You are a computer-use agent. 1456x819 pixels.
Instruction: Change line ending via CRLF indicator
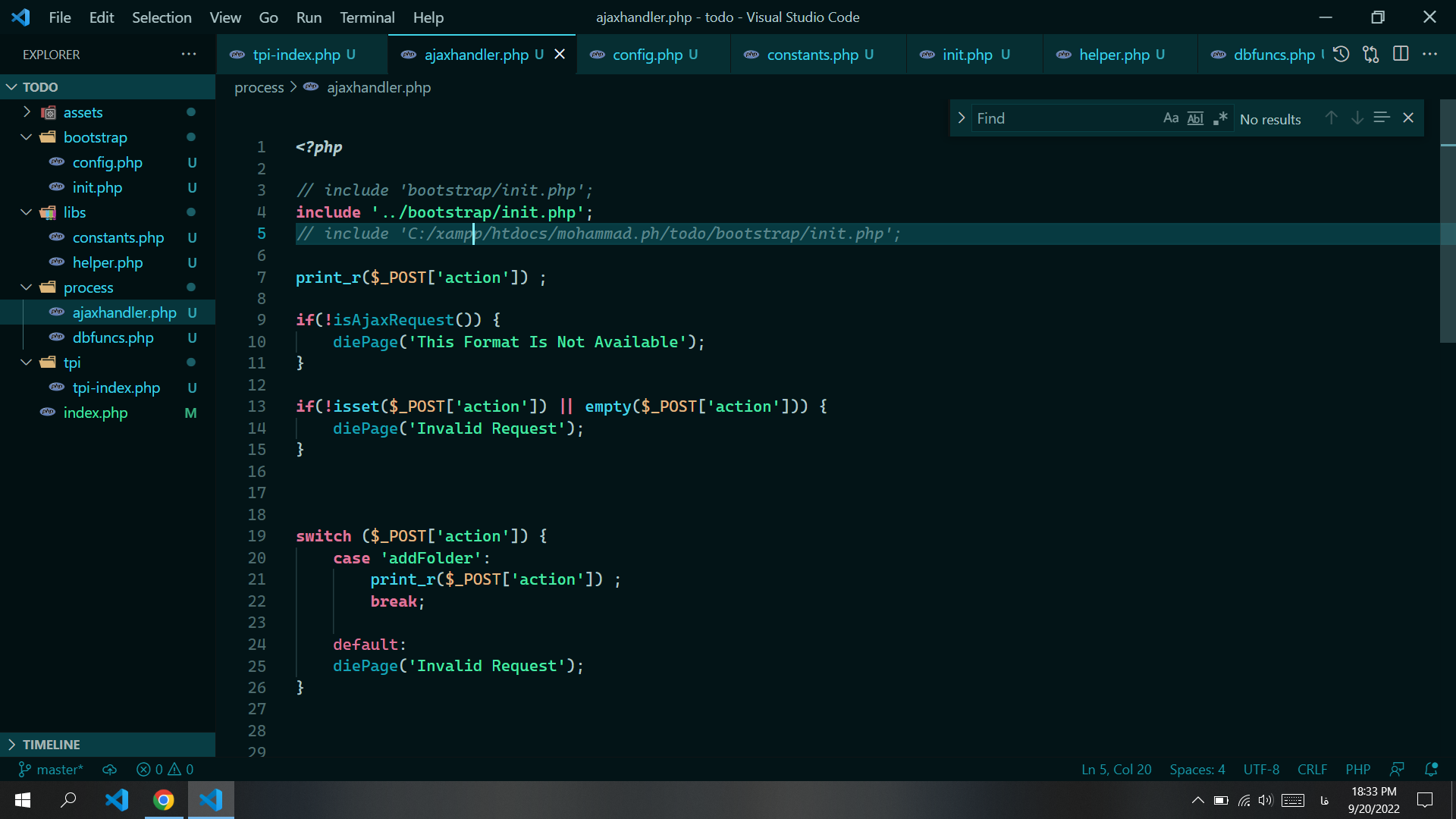click(1312, 769)
